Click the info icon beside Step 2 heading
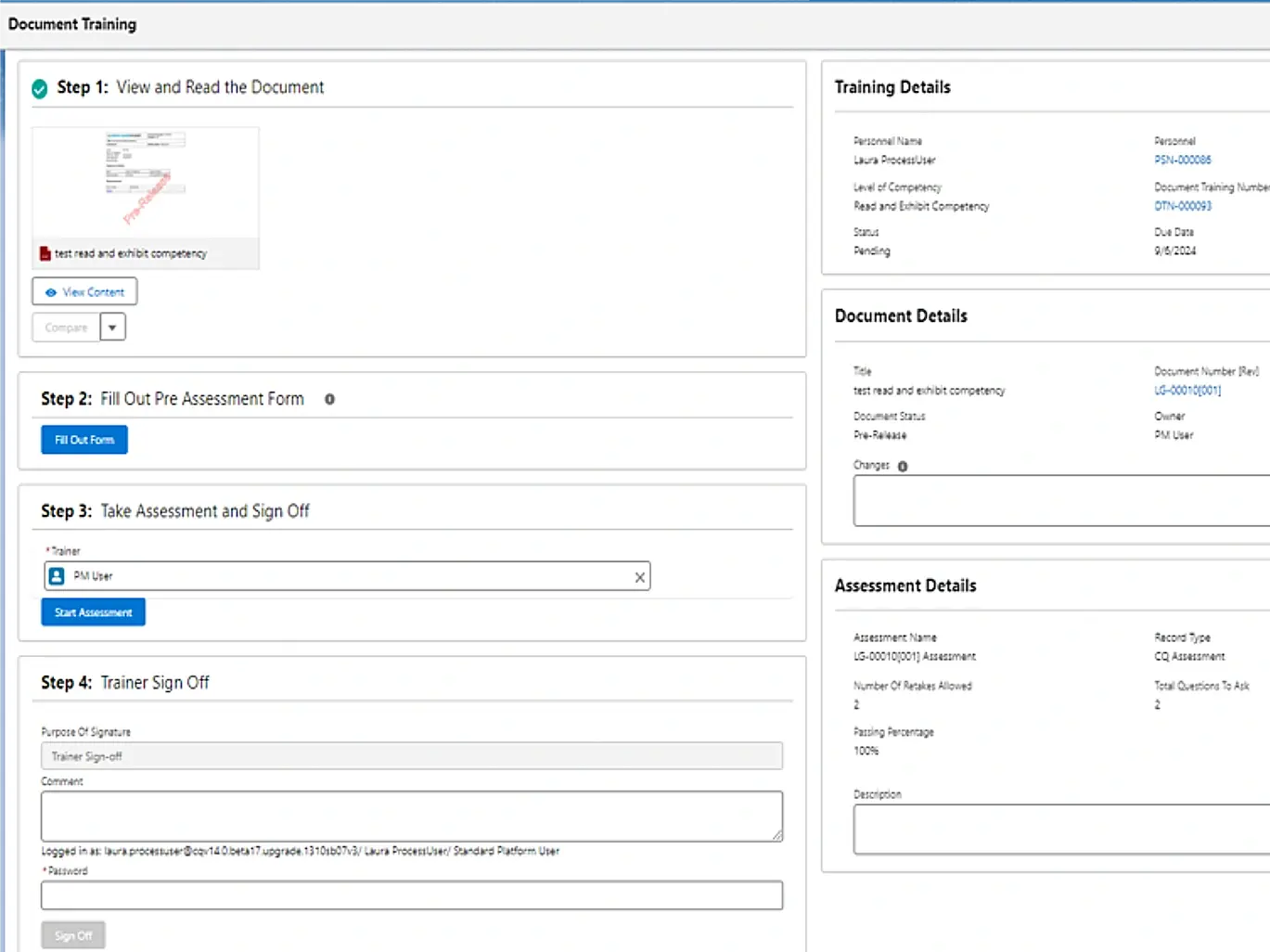Viewport: 1270px width, 952px height. pyautogui.click(x=329, y=399)
